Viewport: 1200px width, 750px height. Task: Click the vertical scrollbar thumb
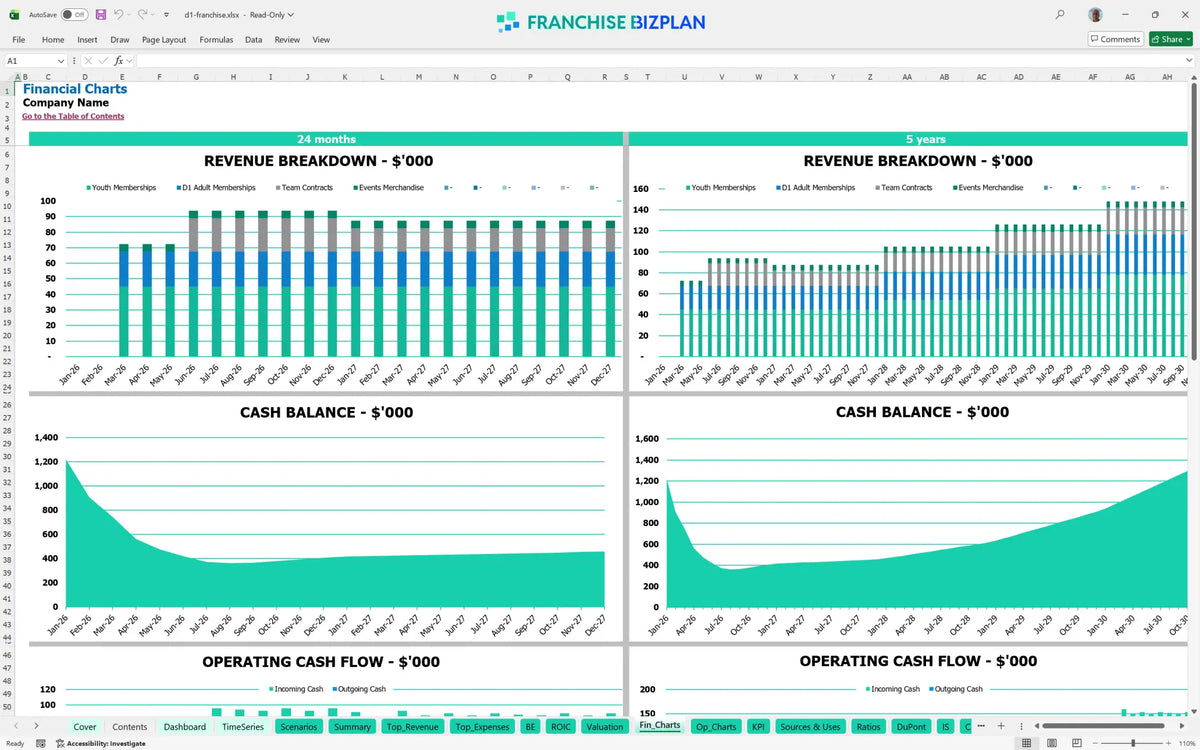pos(1195,220)
